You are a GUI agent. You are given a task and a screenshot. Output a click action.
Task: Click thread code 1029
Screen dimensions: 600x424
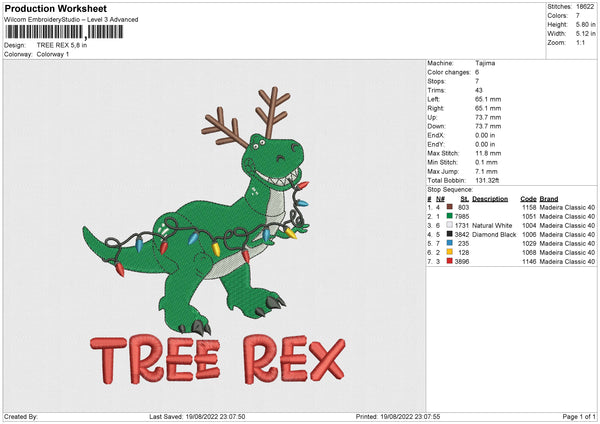pyautogui.click(x=529, y=243)
